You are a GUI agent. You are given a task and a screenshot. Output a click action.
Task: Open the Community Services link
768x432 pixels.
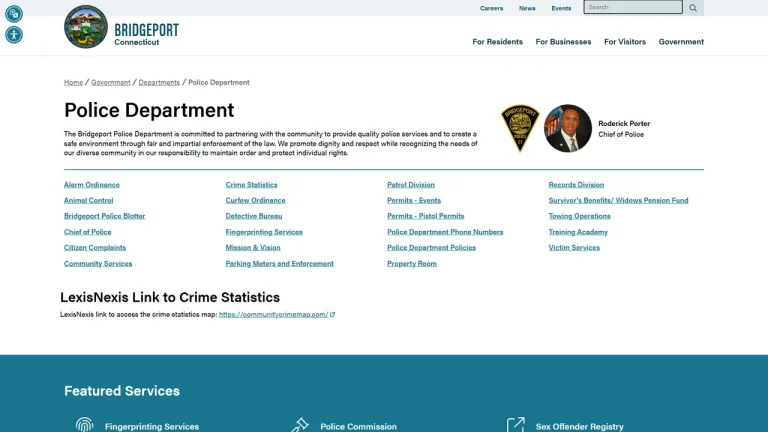[98, 264]
